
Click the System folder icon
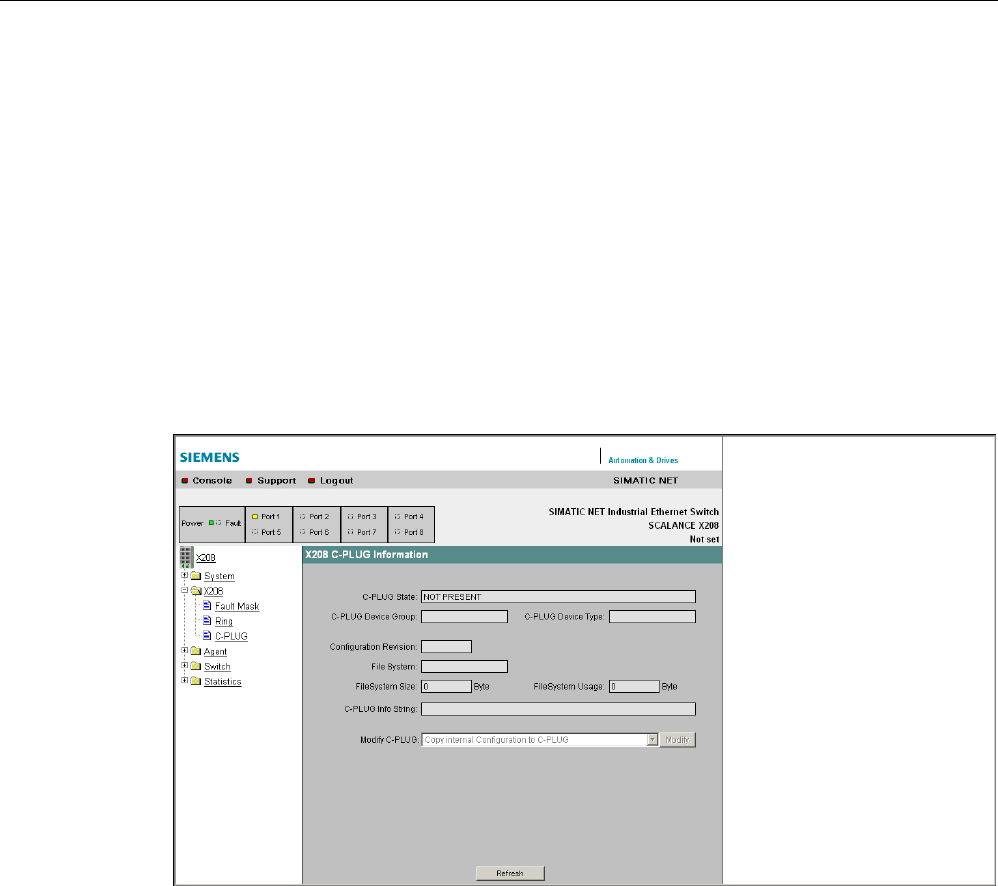pos(196,575)
